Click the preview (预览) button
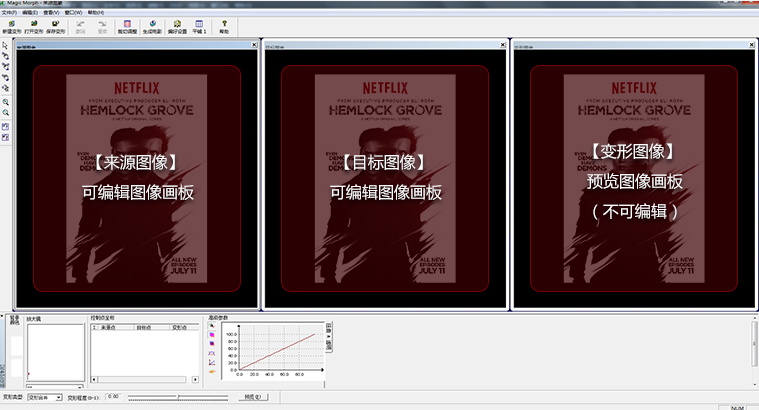Viewport: 759px width, 410px height. point(253,397)
